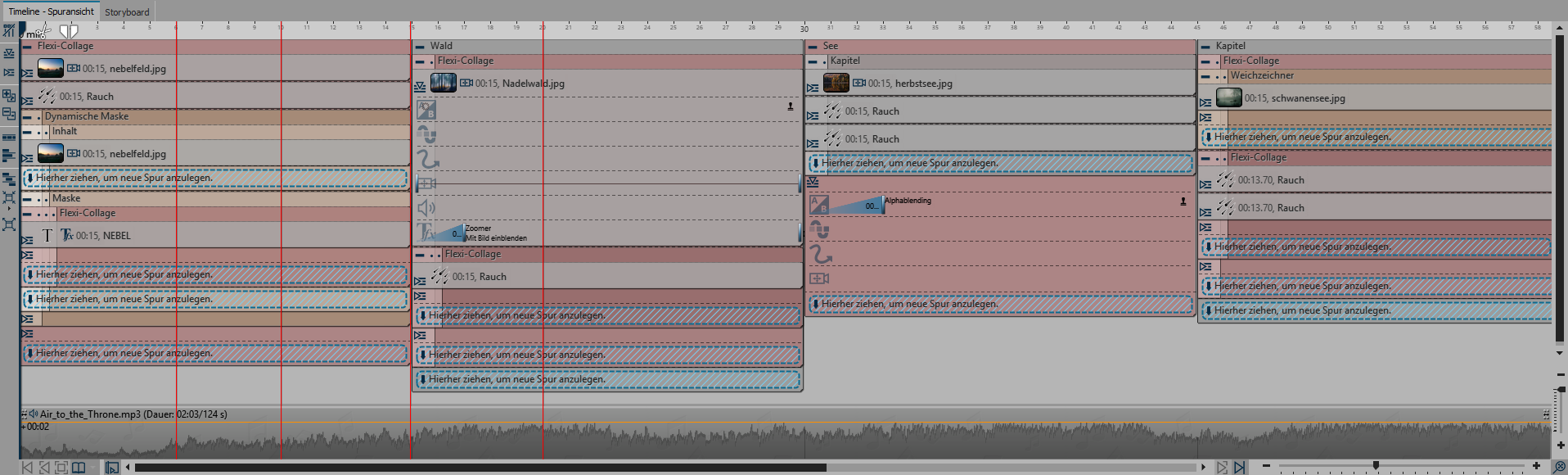
Task: Collapse the Dynamische Maske track
Action: (28, 117)
